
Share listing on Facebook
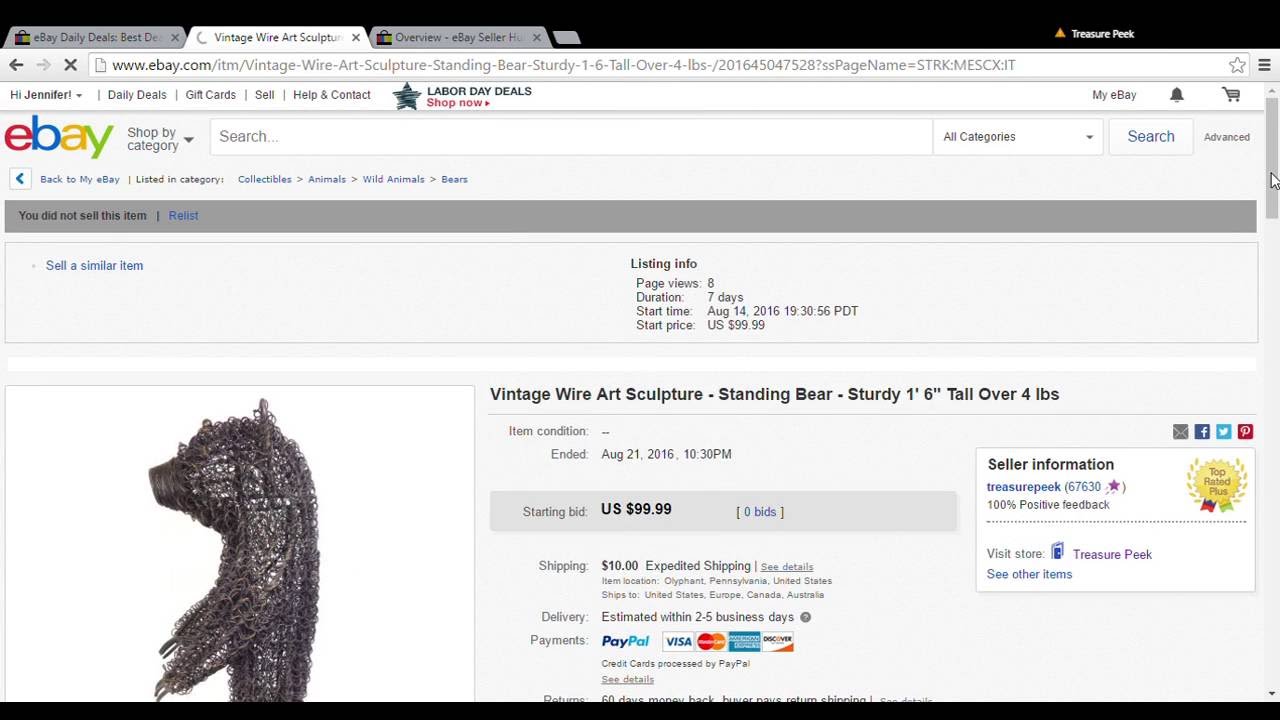tap(1202, 432)
